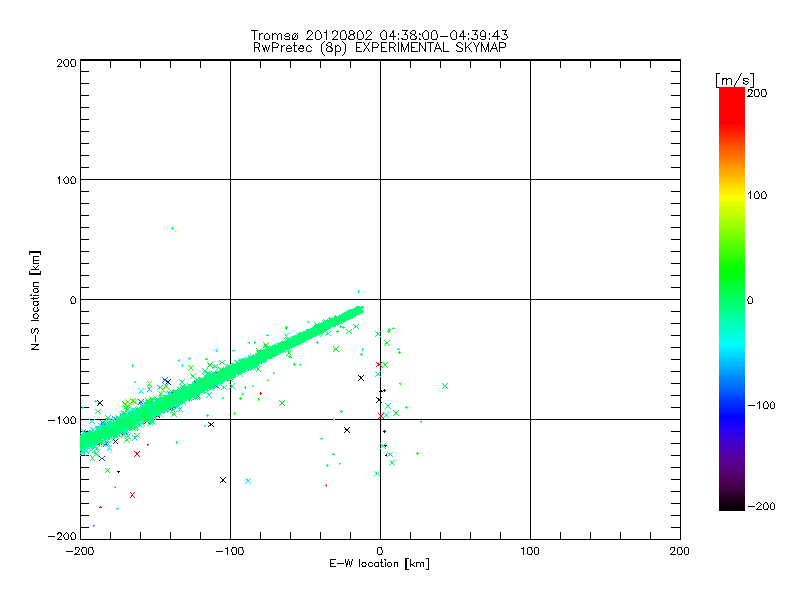Click the colorbar label '-200' at bottom

[x=761, y=506]
